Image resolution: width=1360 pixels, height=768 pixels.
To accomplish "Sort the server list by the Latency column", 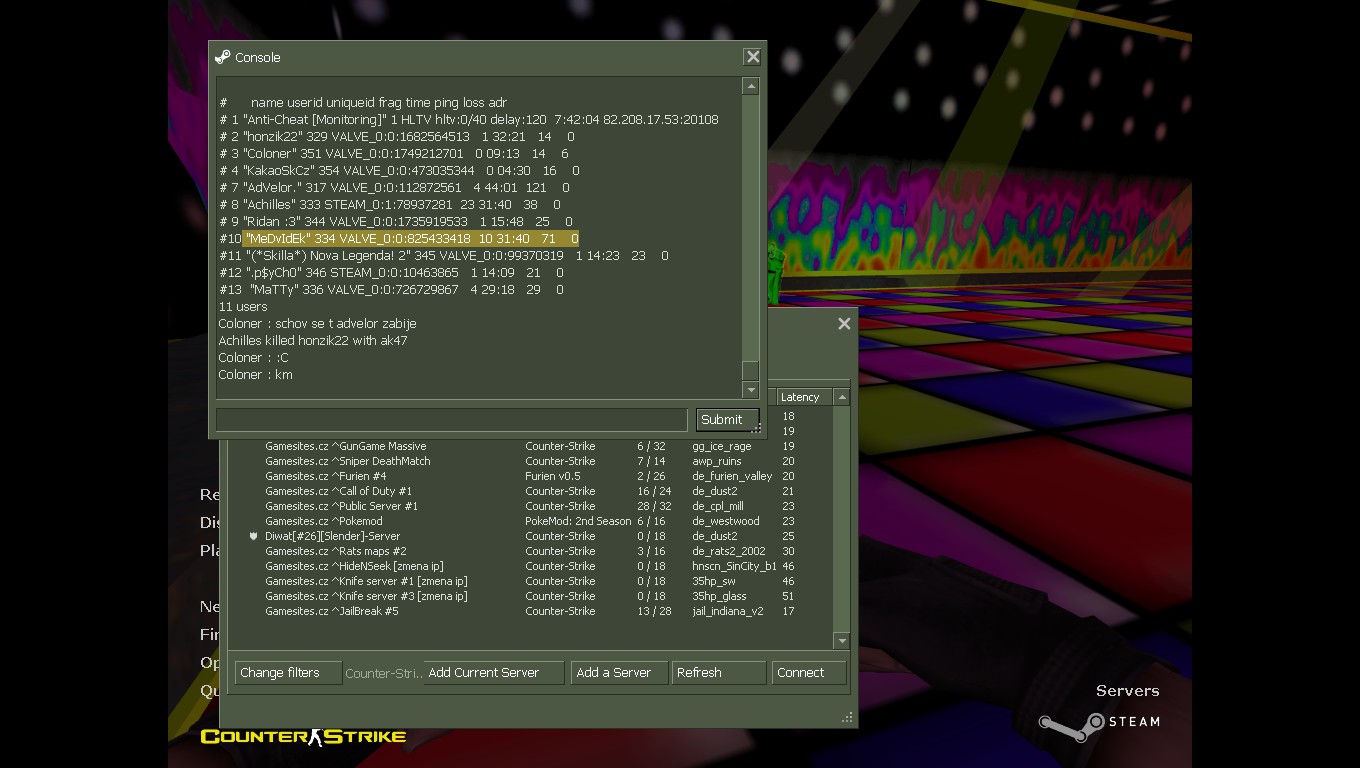I will tap(804, 397).
